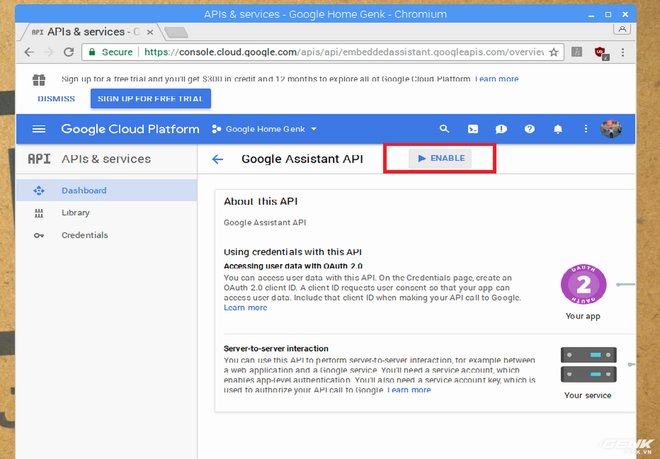Click the 'Using credentials with this API' heading
The height and width of the screenshot is (459, 660).
point(293,252)
